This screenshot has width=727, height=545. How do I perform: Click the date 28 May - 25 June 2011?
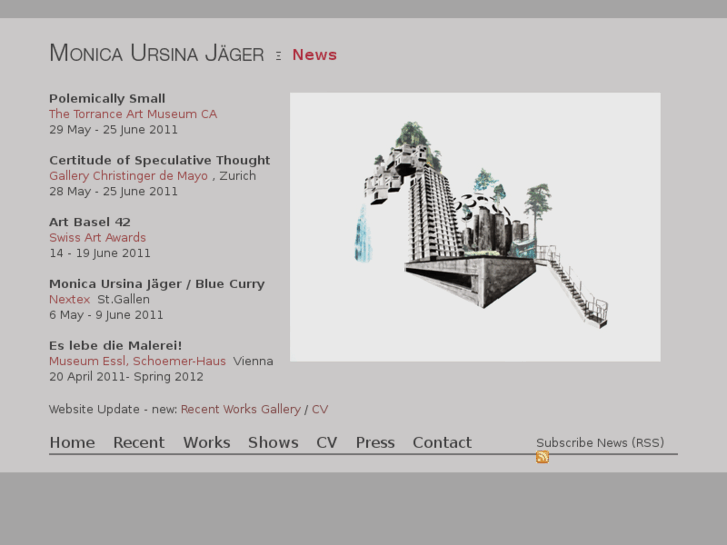(x=114, y=192)
